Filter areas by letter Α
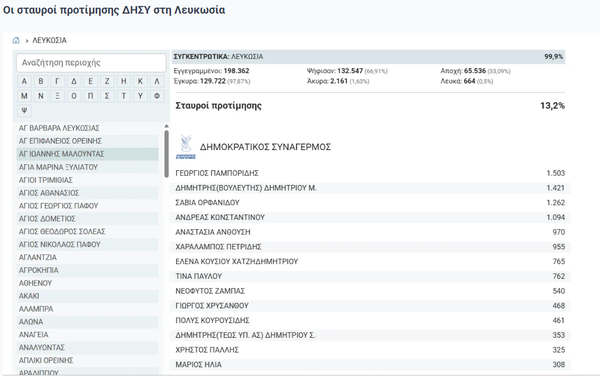Viewport: 600px width, 376px height. click(24, 81)
